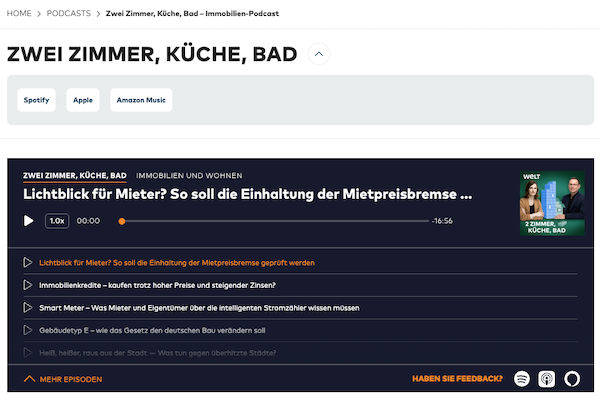The image size is (600, 400).
Task: Play the Gebäudetyp E episode
Action: (28, 330)
